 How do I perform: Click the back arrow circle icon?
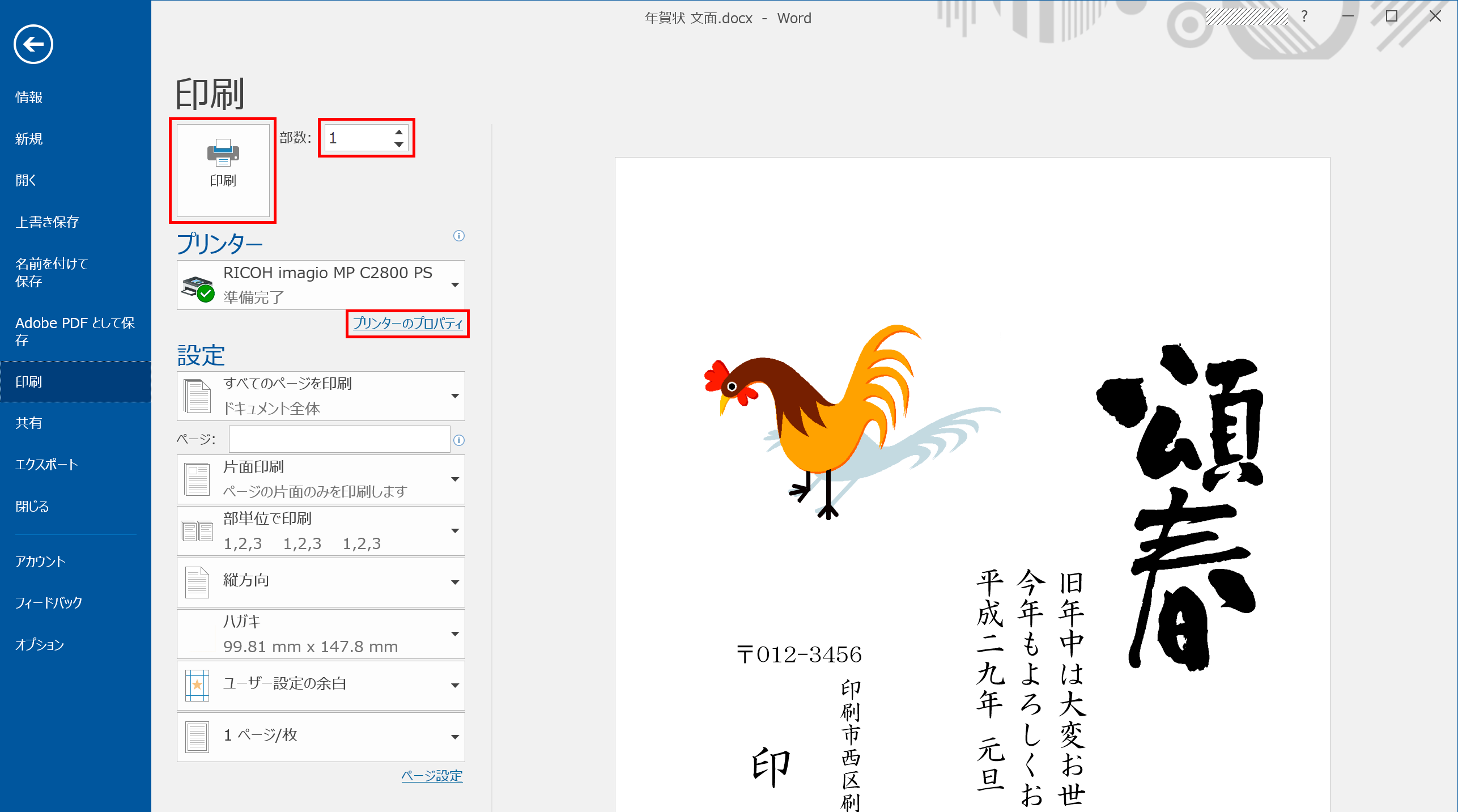click(x=33, y=44)
